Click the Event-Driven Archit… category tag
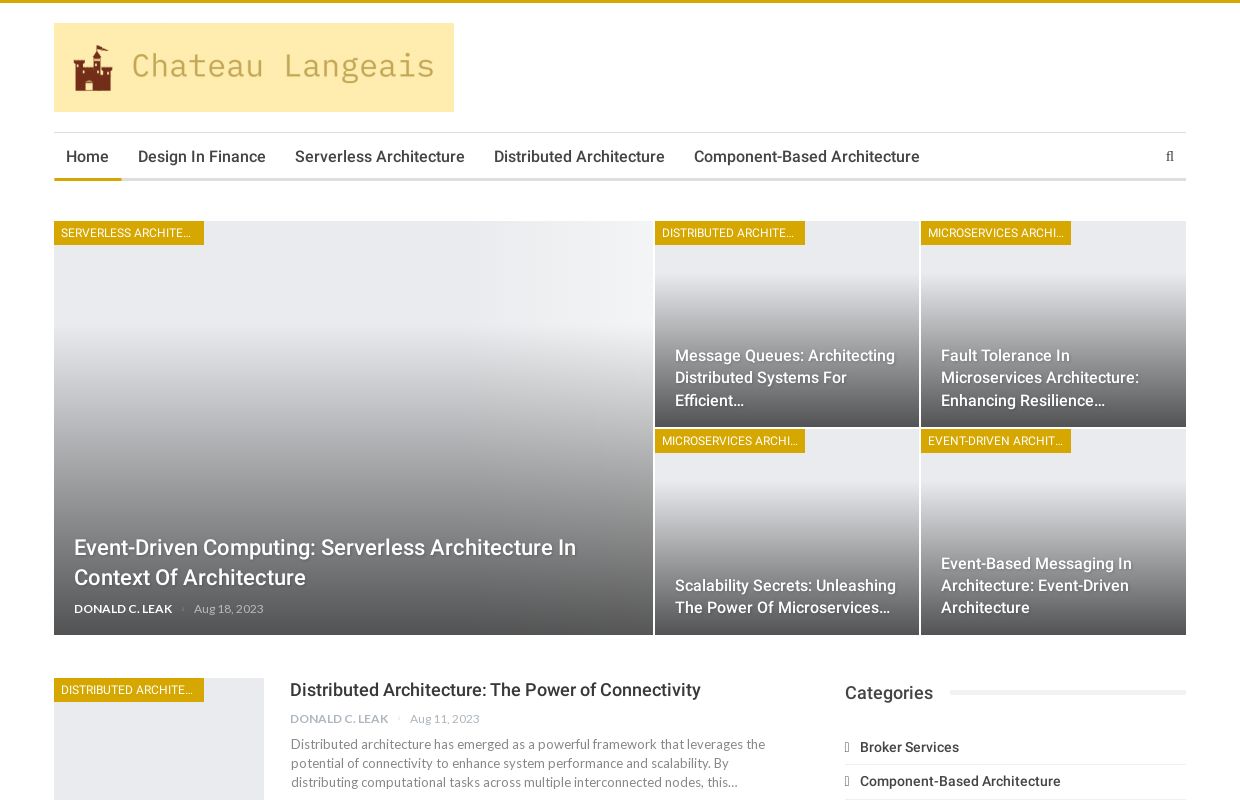 [996, 441]
